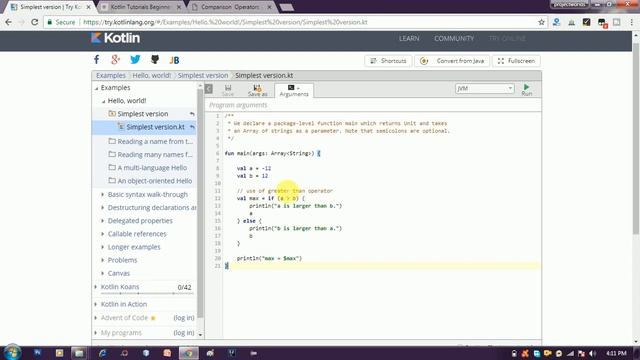Image resolution: width=640 pixels, height=360 pixels.
Task: Click the Save toolbar icon
Action: click(x=228, y=90)
